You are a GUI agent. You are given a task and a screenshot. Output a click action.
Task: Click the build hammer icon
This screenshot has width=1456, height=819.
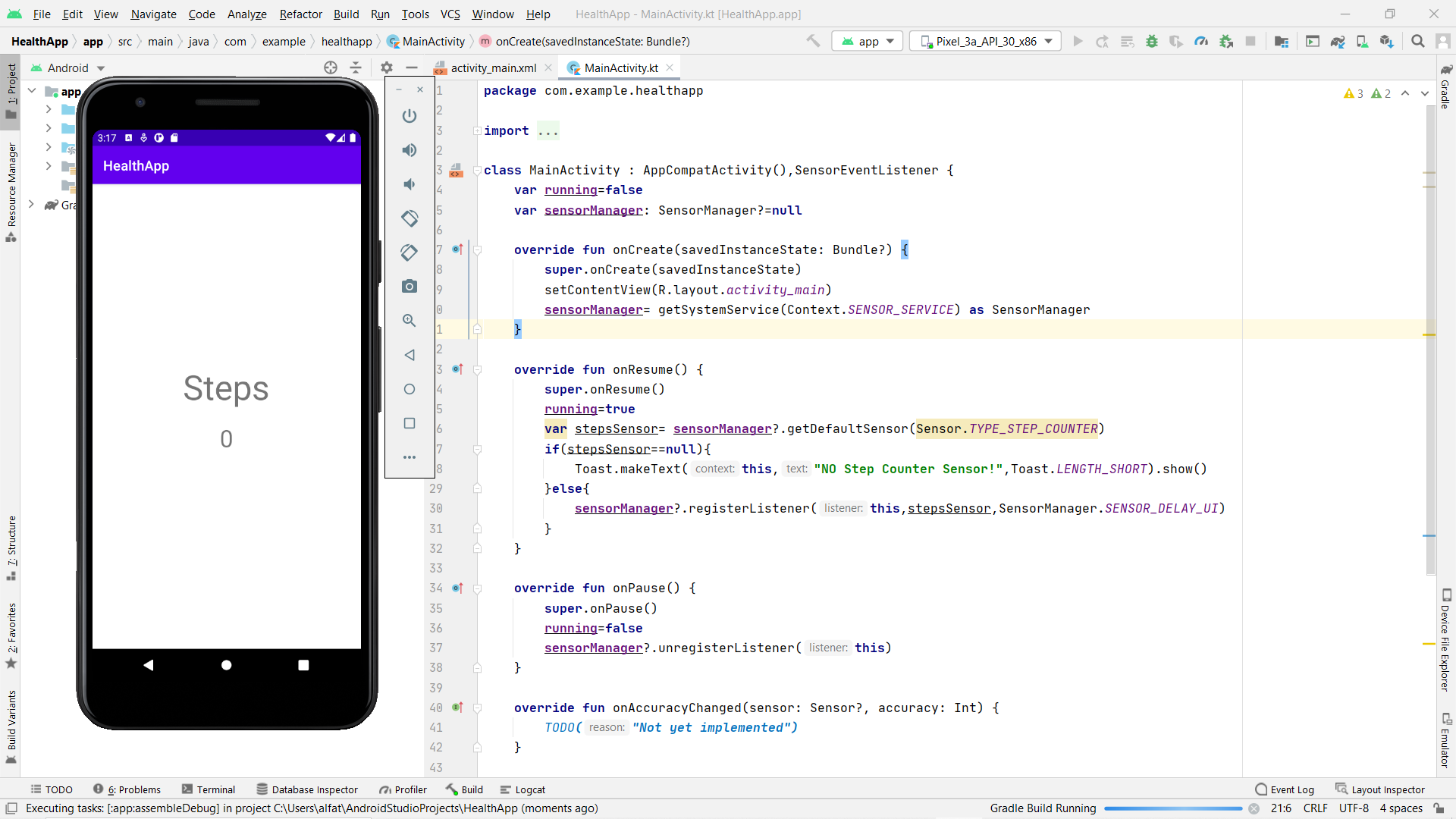(x=813, y=42)
